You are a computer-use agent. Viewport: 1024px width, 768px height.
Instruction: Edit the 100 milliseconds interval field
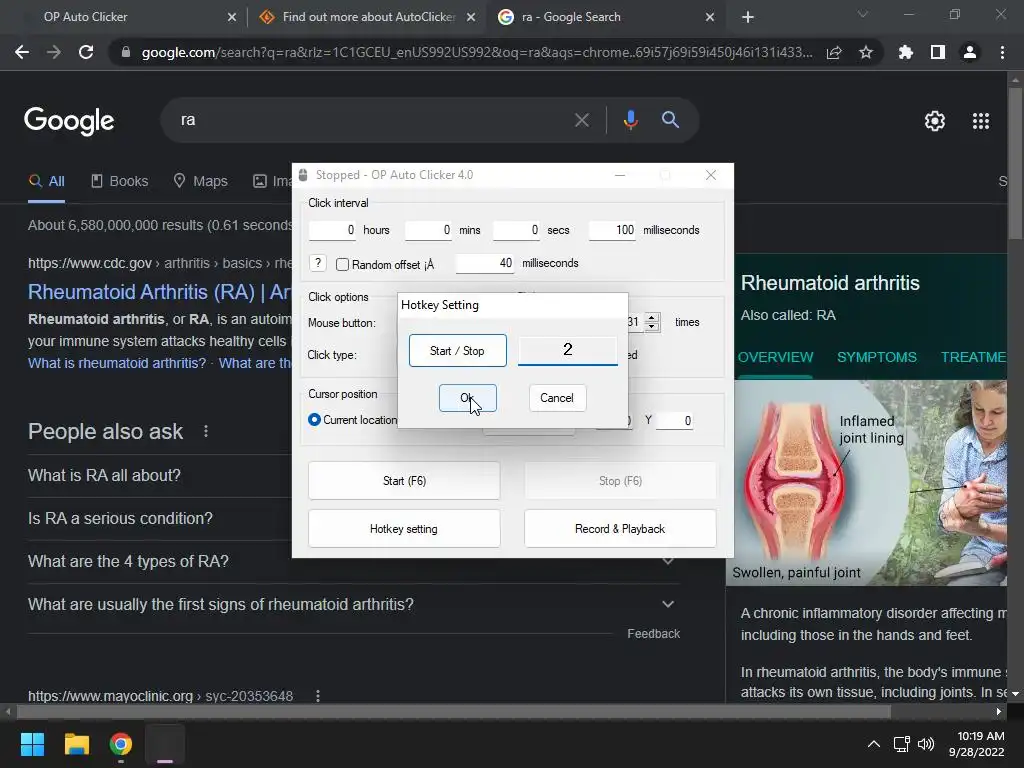click(612, 230)
